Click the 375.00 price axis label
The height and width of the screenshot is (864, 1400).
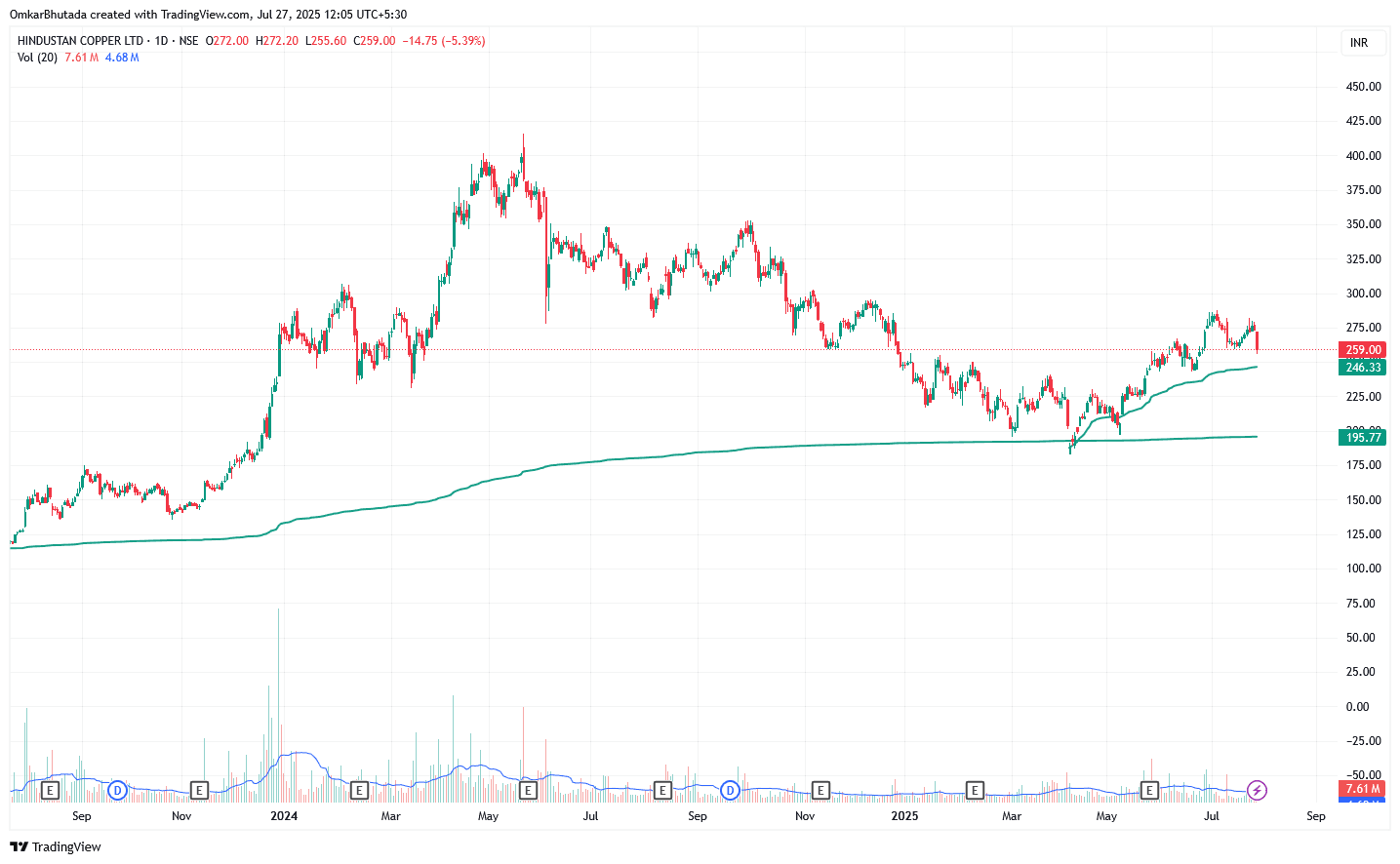pyautogui.click(x=1363, y=190)
